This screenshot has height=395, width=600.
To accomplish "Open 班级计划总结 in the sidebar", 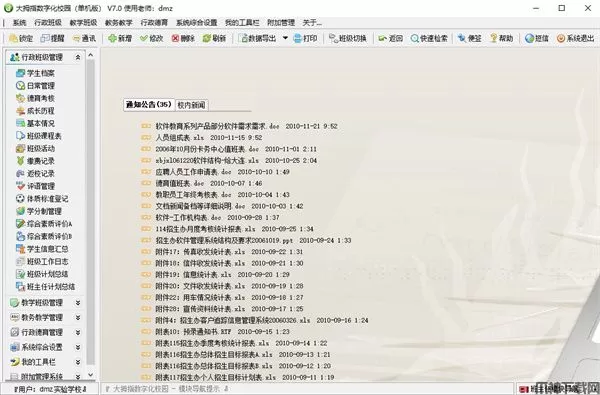I will click(42, 274).
